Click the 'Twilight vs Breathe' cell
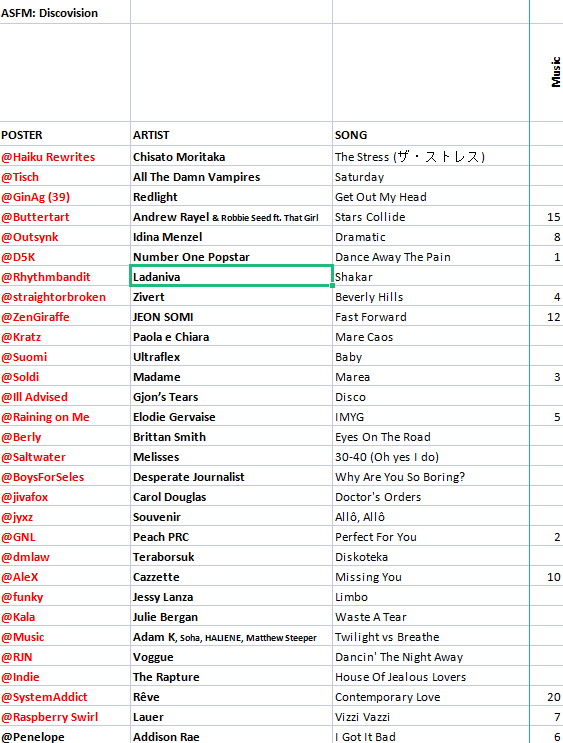 coord(431,637)
